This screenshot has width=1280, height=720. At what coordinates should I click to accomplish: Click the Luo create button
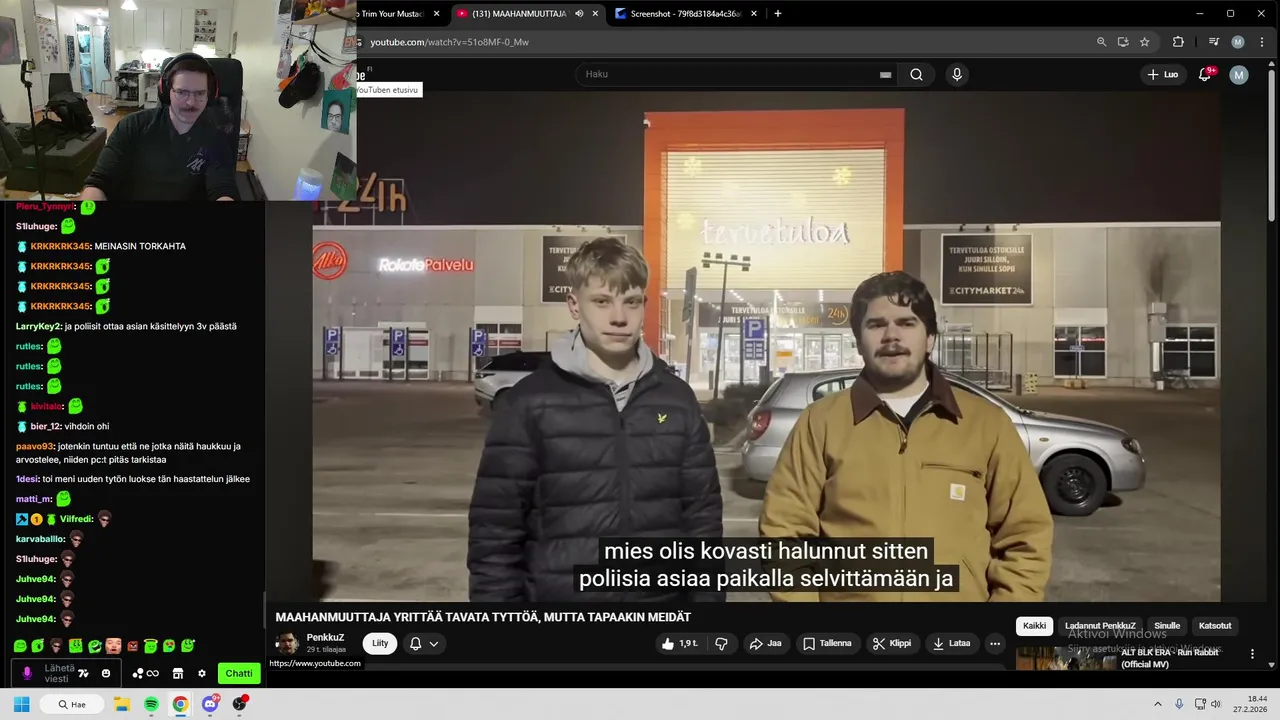(1163, 75)
